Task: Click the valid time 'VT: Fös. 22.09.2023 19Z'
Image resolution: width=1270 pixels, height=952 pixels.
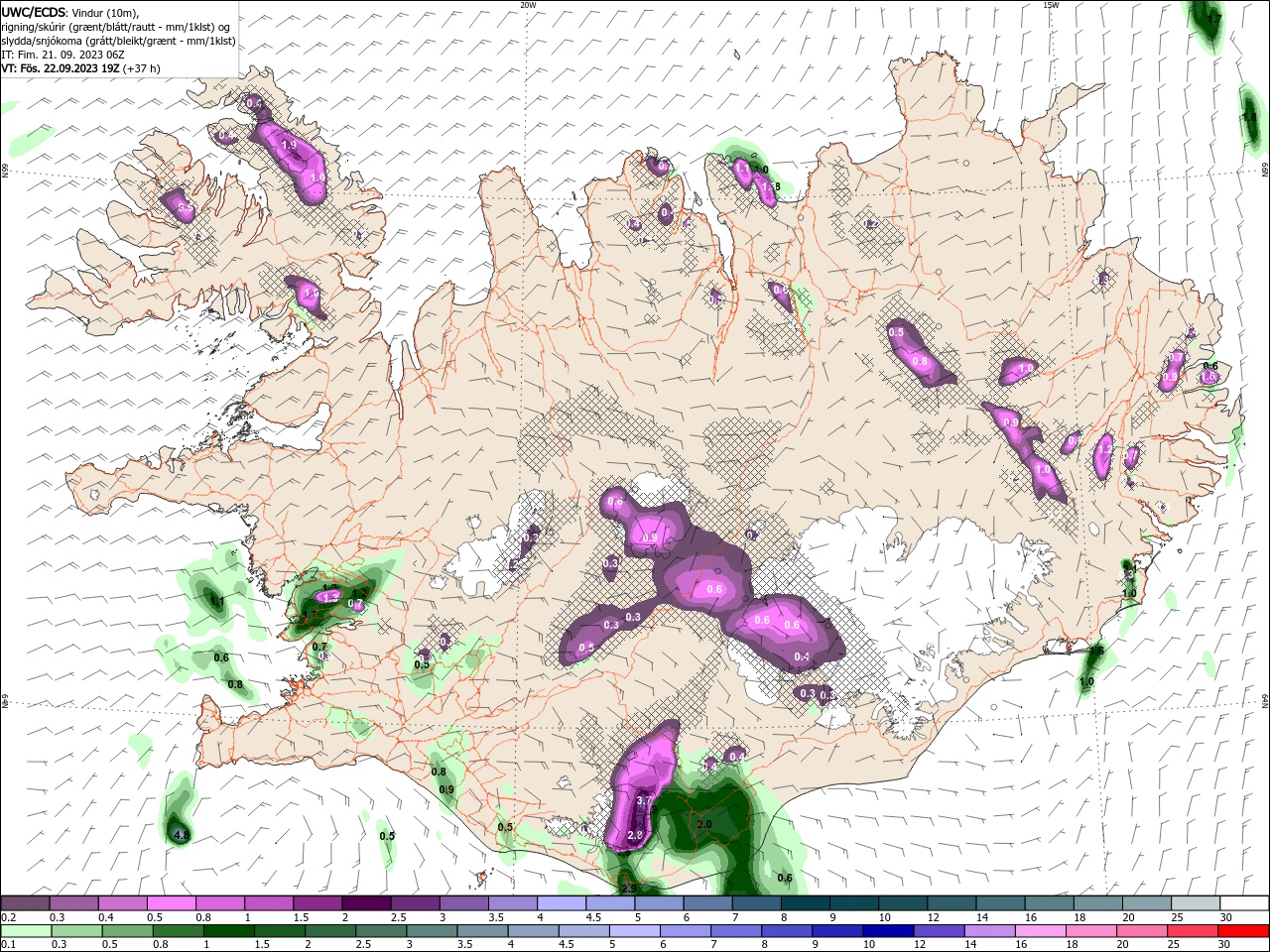Action: coord(61,68)
